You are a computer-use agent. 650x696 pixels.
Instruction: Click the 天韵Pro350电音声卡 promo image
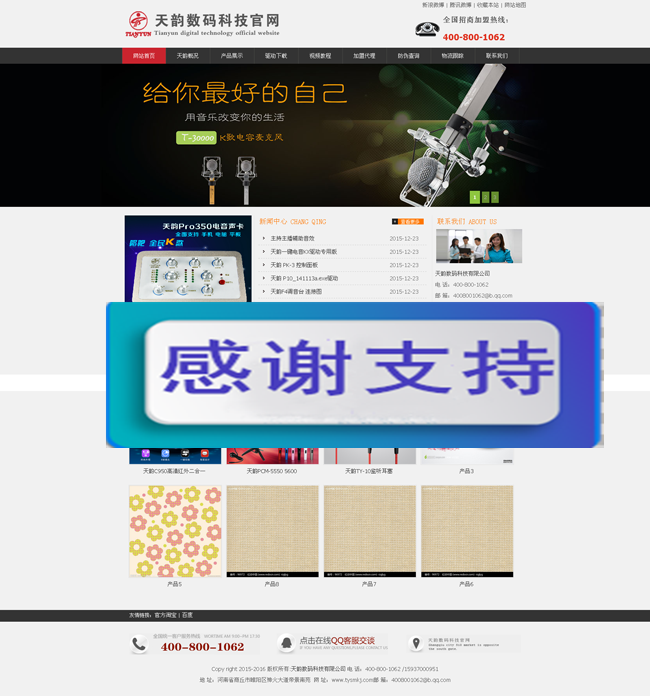[x=188, y=259]
